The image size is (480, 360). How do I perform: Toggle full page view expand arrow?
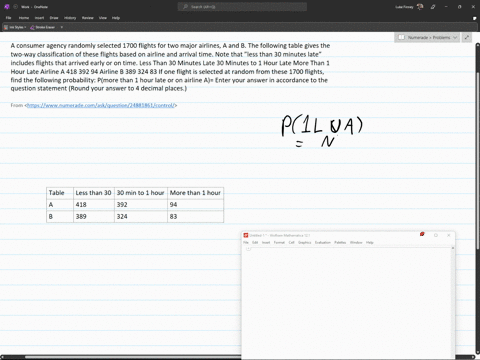467,38
